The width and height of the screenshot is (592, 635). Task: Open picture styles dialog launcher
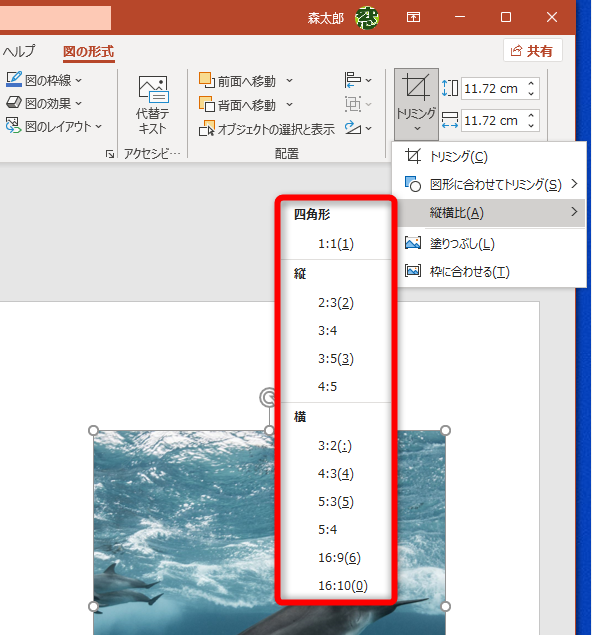[x=109, y=153]
